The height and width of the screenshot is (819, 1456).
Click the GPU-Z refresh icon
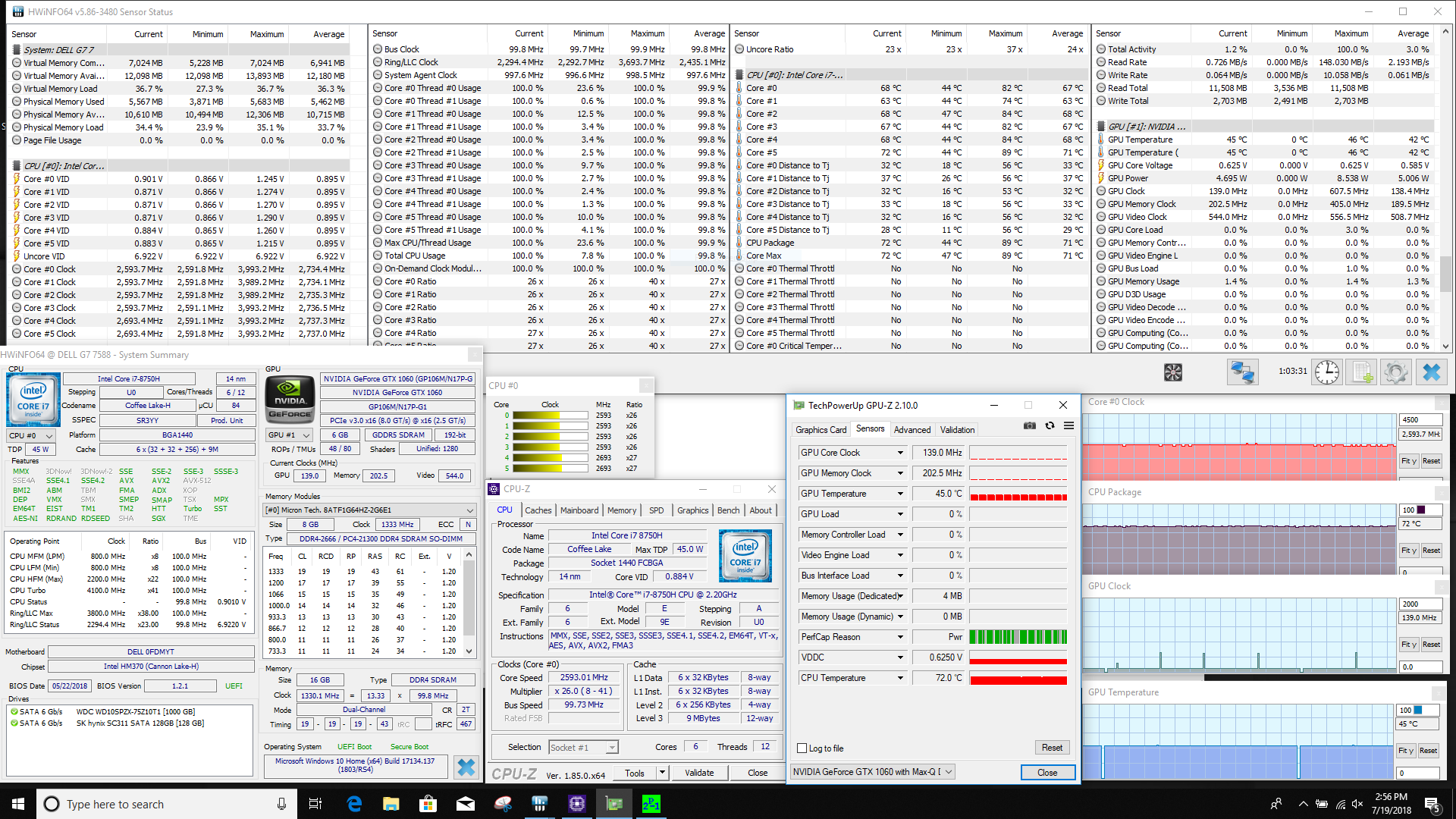coord(1050,425)
